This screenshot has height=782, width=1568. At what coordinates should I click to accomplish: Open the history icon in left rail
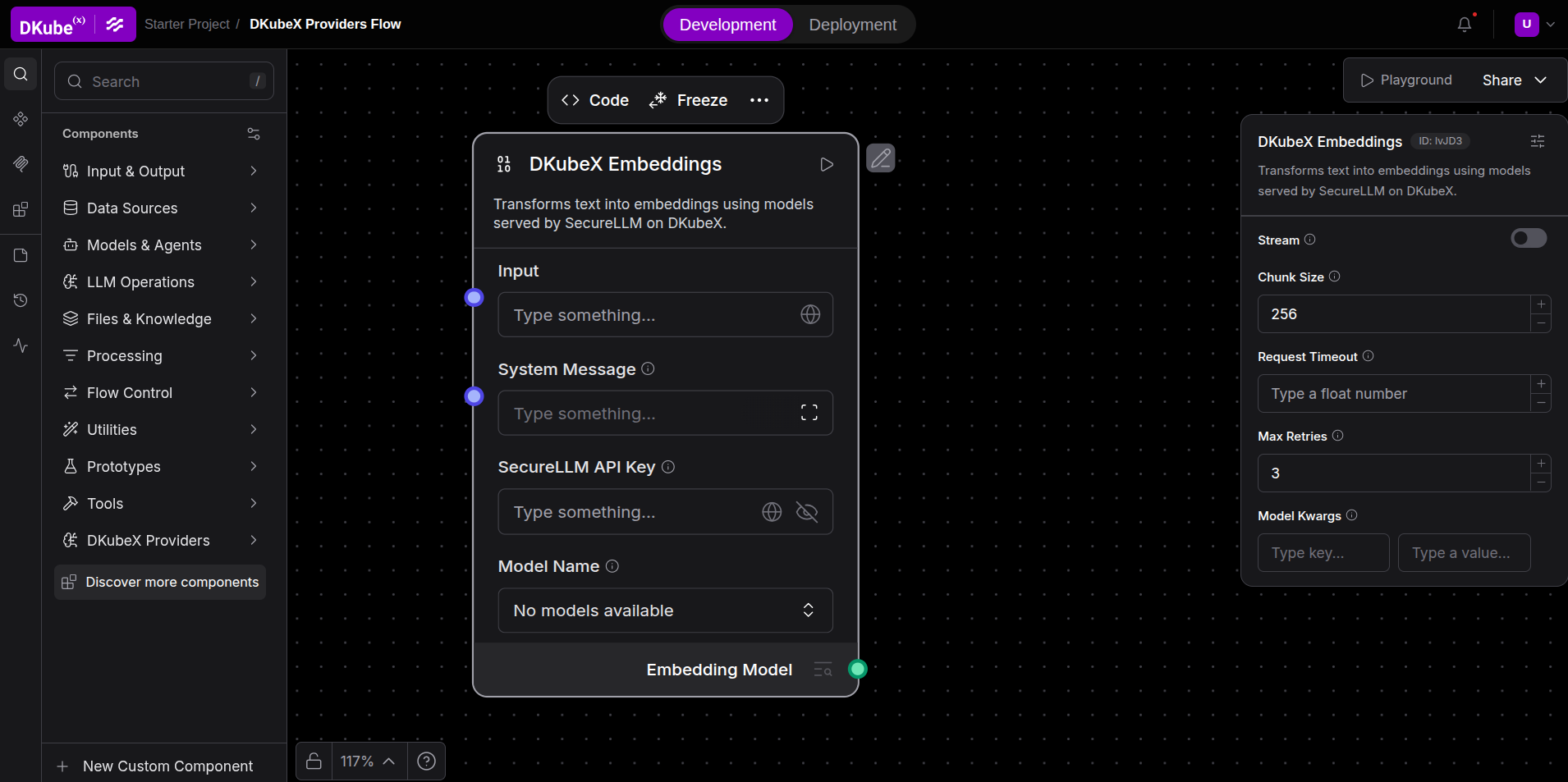(21, 300)
